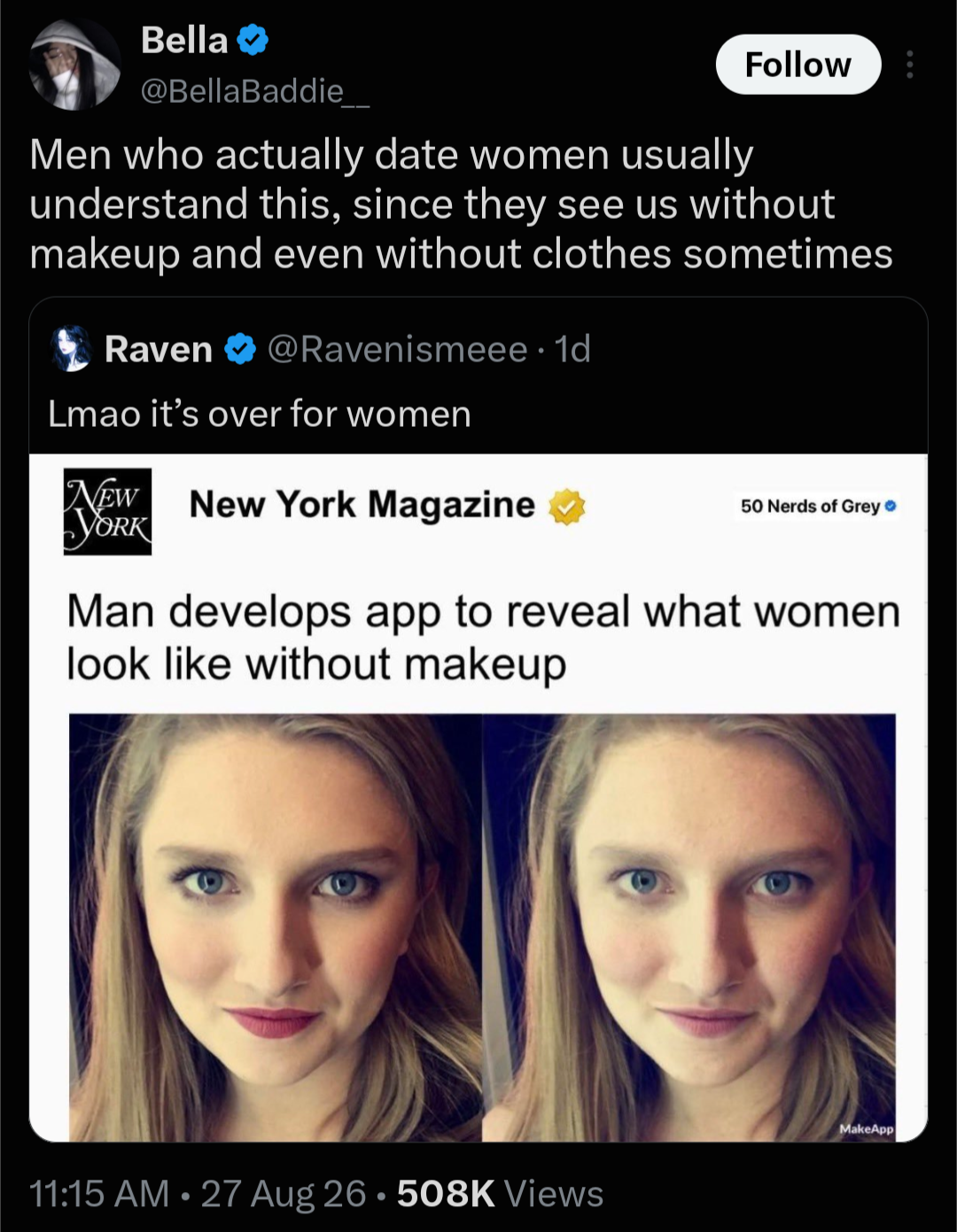Click Raven's blue verified badge
This screenshot has width=957, height=1232.
tap(239, 349)
